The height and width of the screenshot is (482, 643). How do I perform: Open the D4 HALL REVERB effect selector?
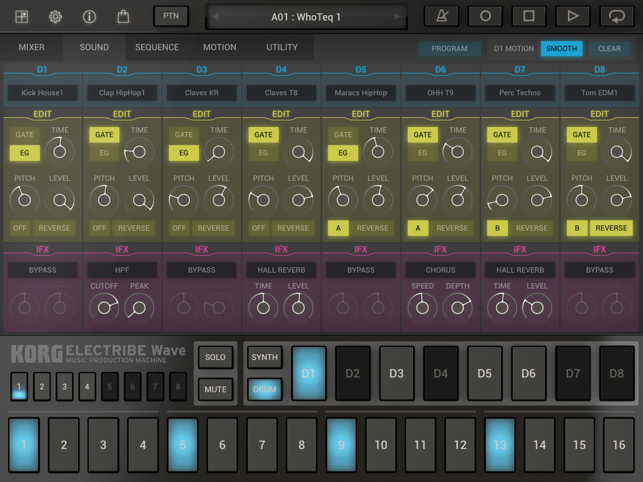[281, 270]
